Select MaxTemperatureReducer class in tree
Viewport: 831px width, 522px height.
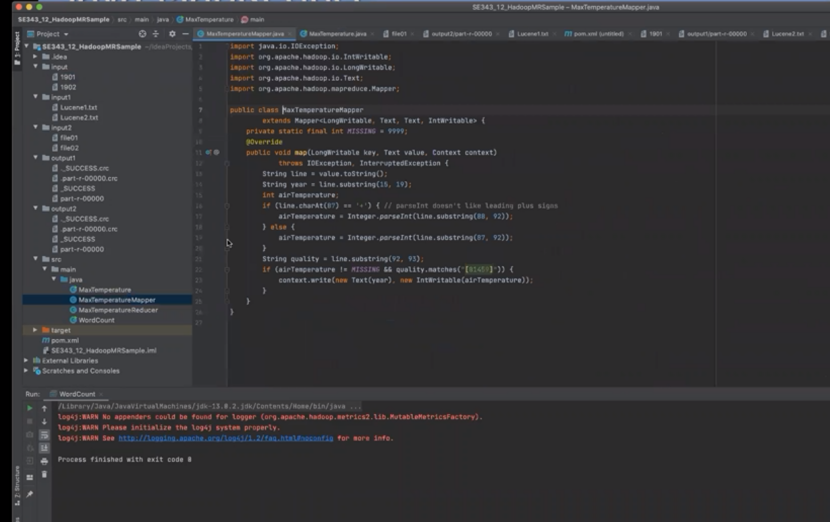click(x=118, y=310)
